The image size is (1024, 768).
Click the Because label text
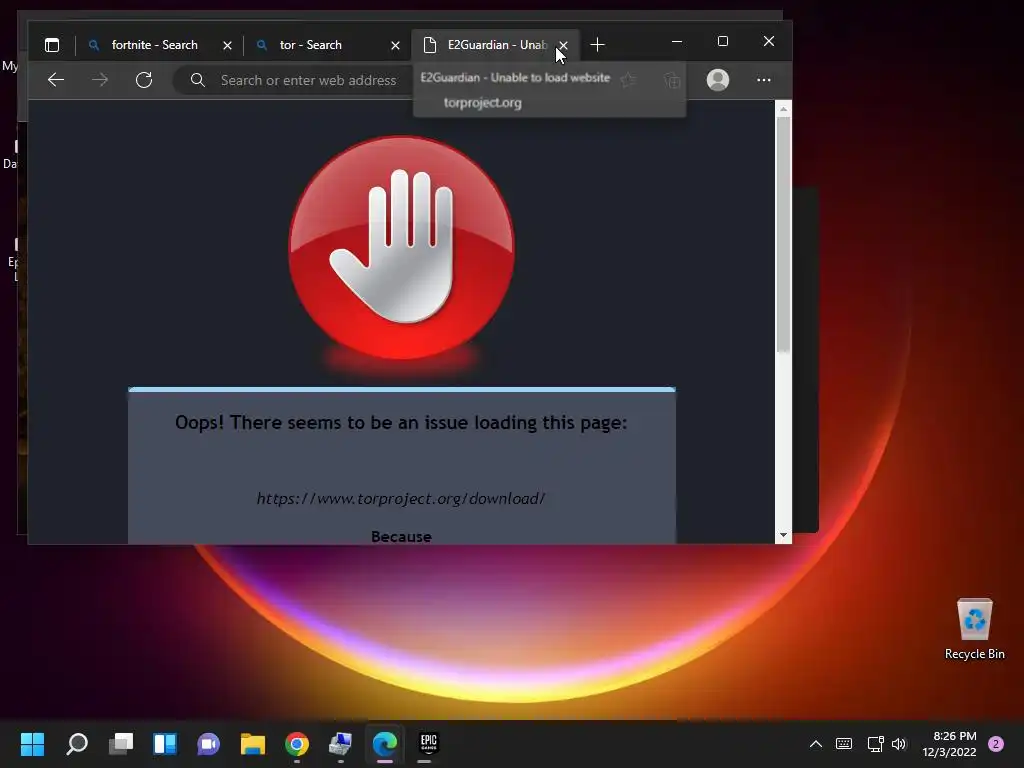[401, 537]
